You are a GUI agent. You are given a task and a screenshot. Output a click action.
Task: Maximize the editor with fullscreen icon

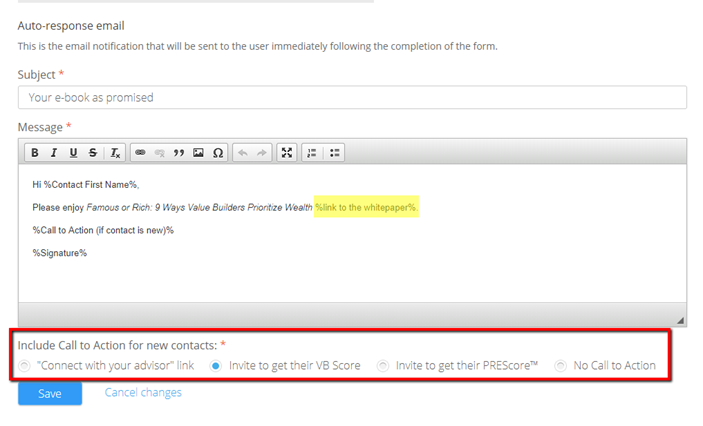287,153
